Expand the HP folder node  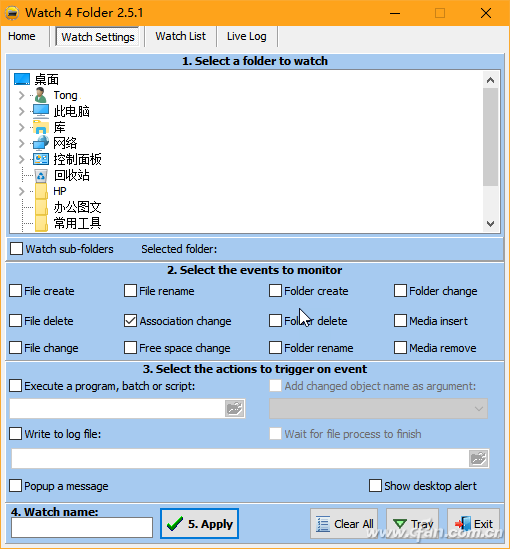coord(22,191)
